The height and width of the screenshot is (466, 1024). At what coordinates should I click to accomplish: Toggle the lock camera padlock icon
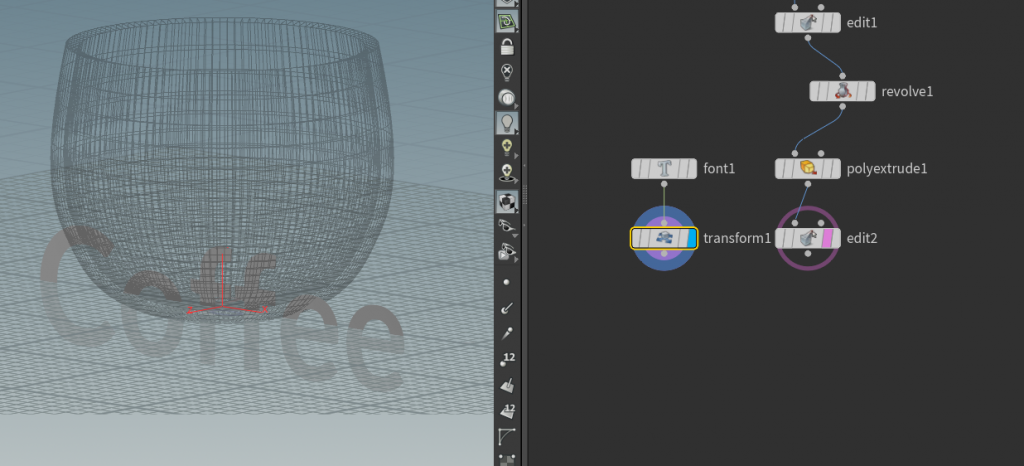pyautogui.click(x=507, y=47)
